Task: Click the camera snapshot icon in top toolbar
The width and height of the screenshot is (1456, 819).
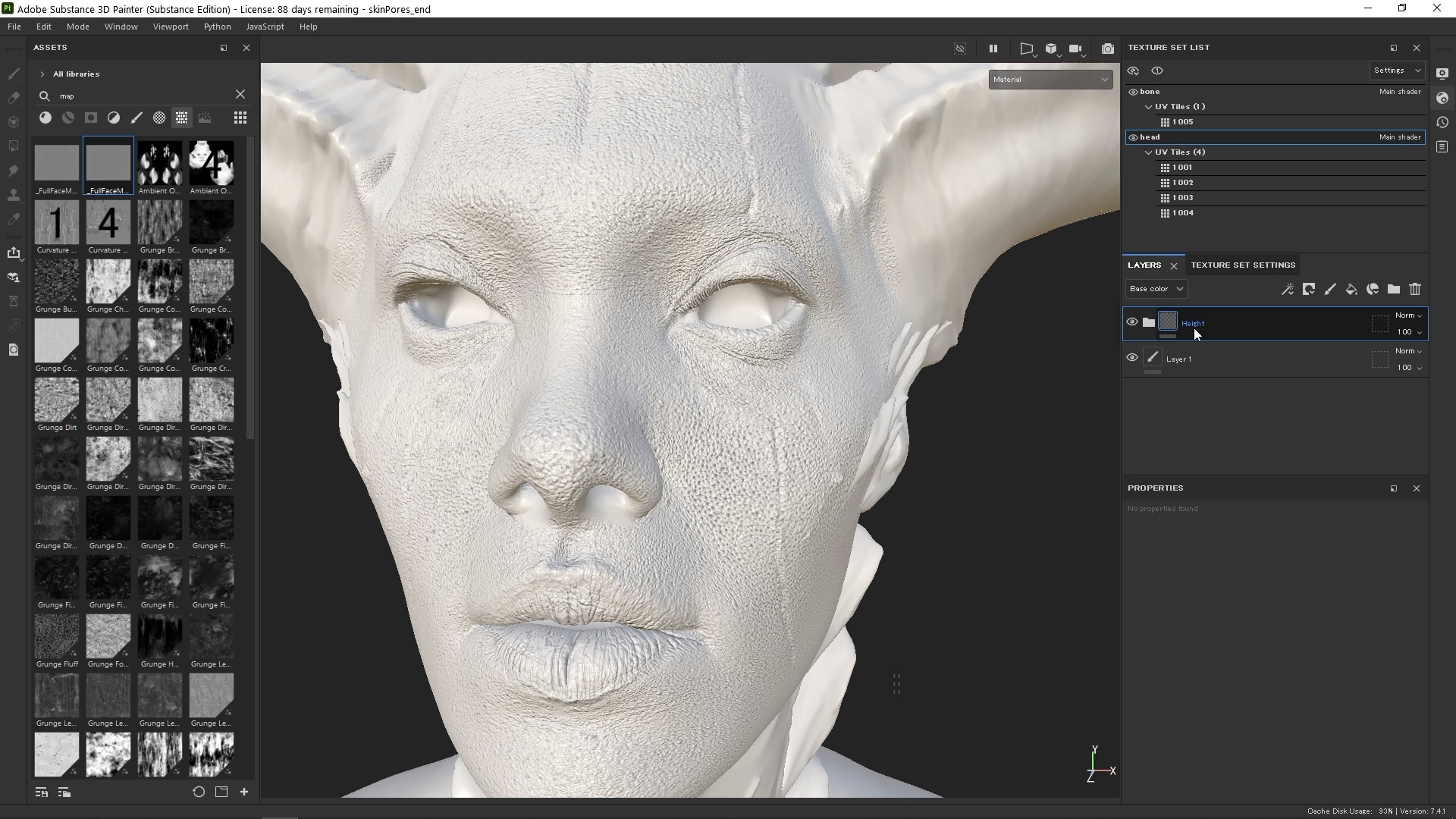Action: click(1108, 49)
